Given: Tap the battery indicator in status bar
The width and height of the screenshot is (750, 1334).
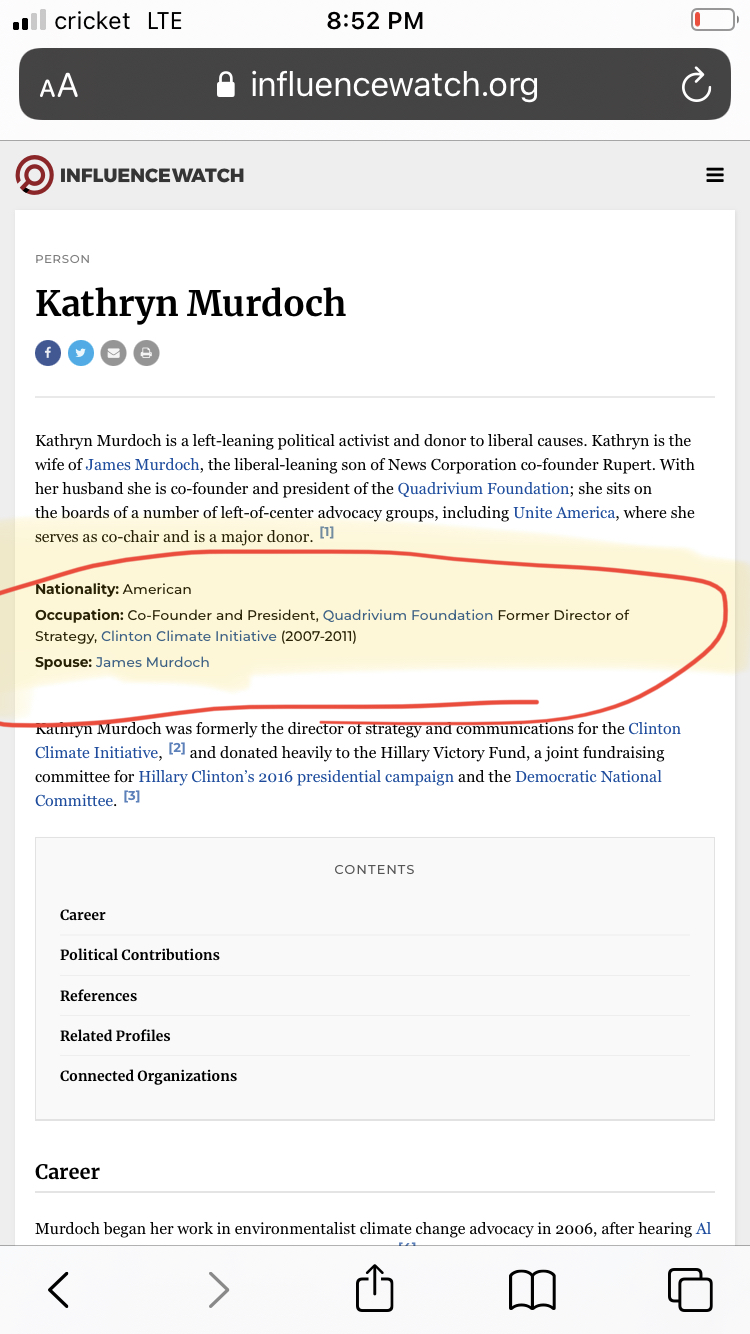Looking at the screenshot, I should (x=712, y=20).
